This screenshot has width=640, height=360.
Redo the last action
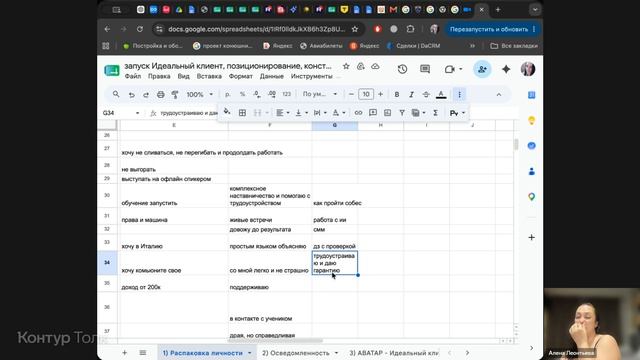[x=146, y=95]
